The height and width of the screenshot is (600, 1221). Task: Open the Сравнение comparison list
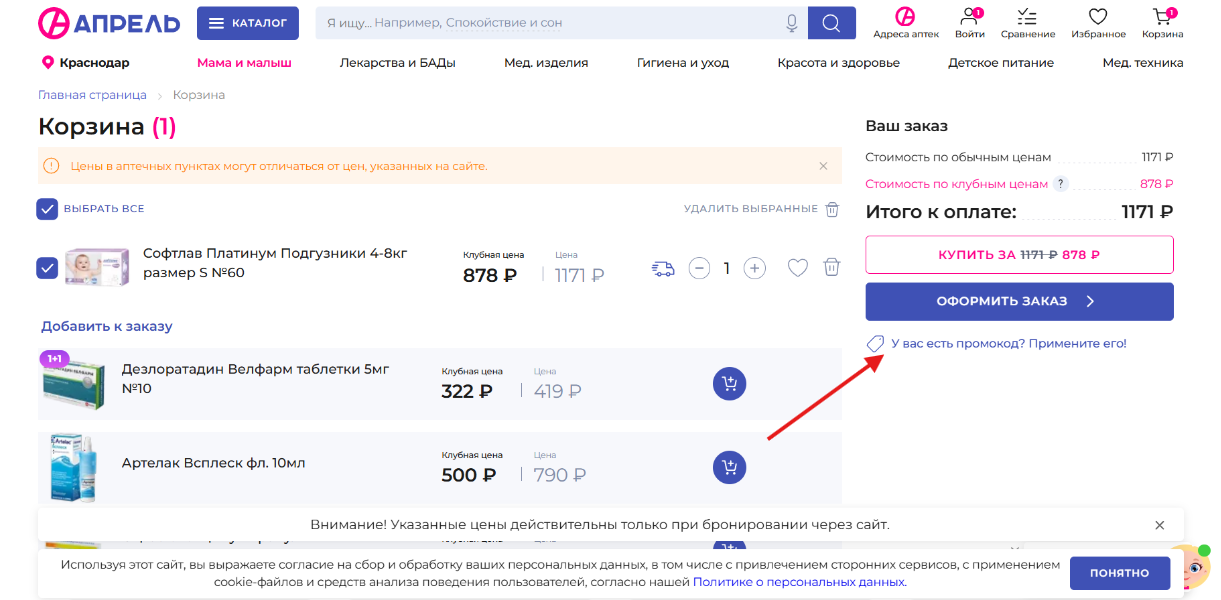pos(1028,23)
